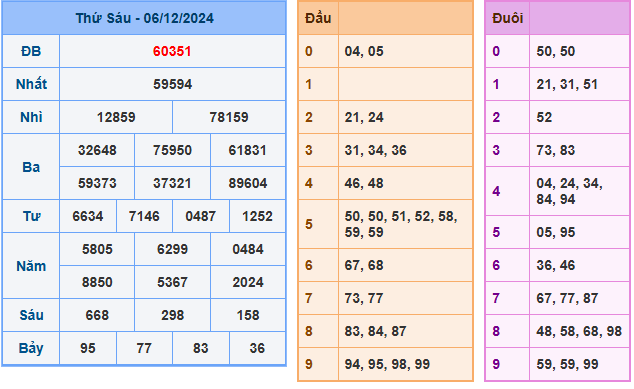Viewport: 634px width, 389px height.
Task: Select the Tư prize label
Action: [31, 216]
